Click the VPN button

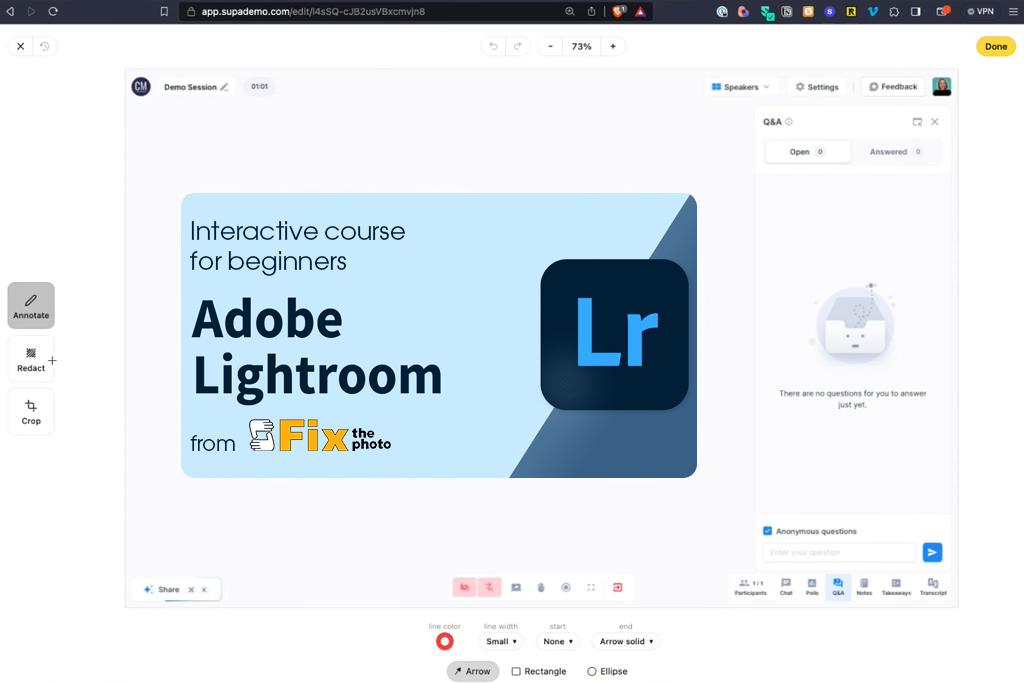coord(980,11)
